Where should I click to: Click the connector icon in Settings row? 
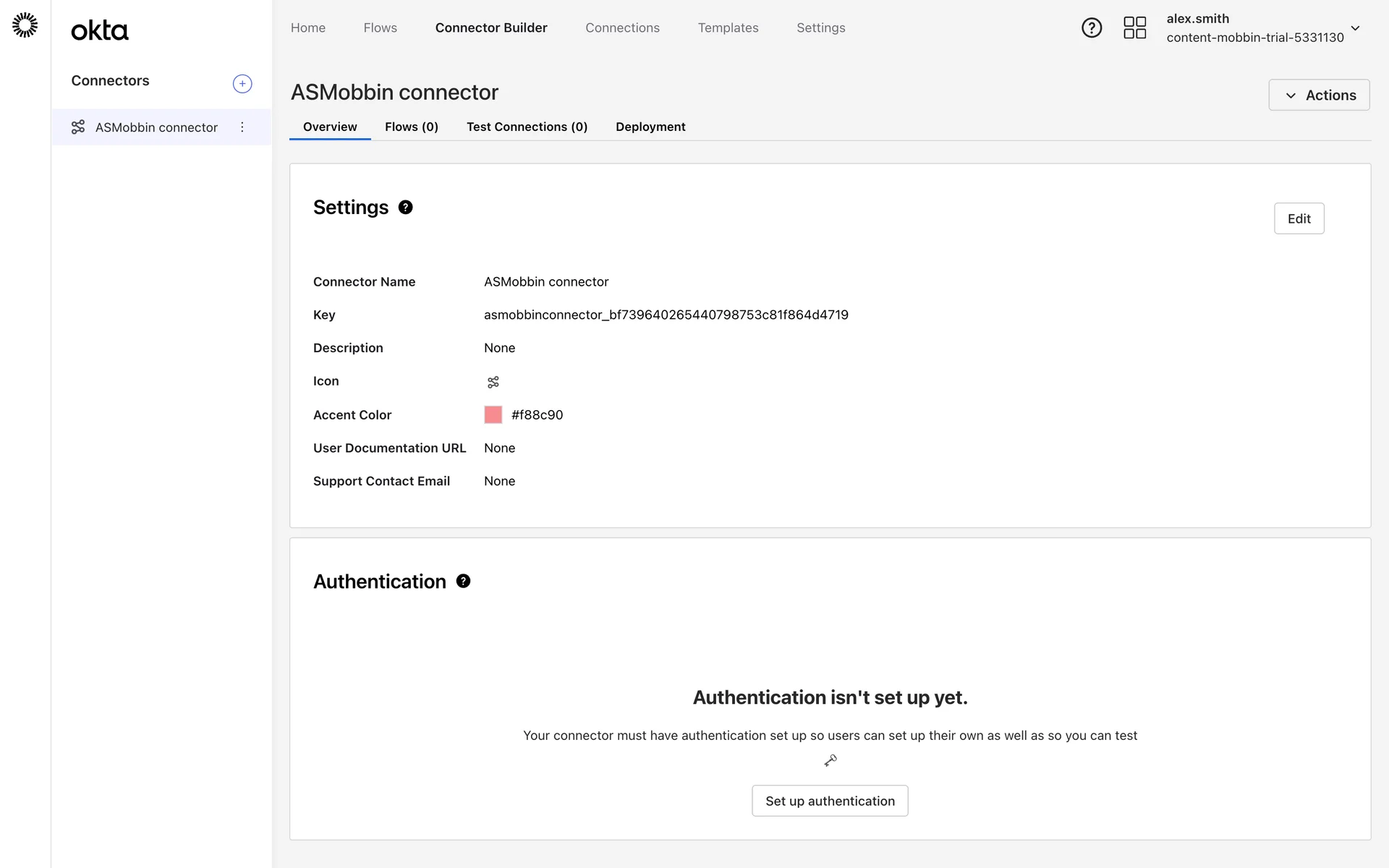493,382
